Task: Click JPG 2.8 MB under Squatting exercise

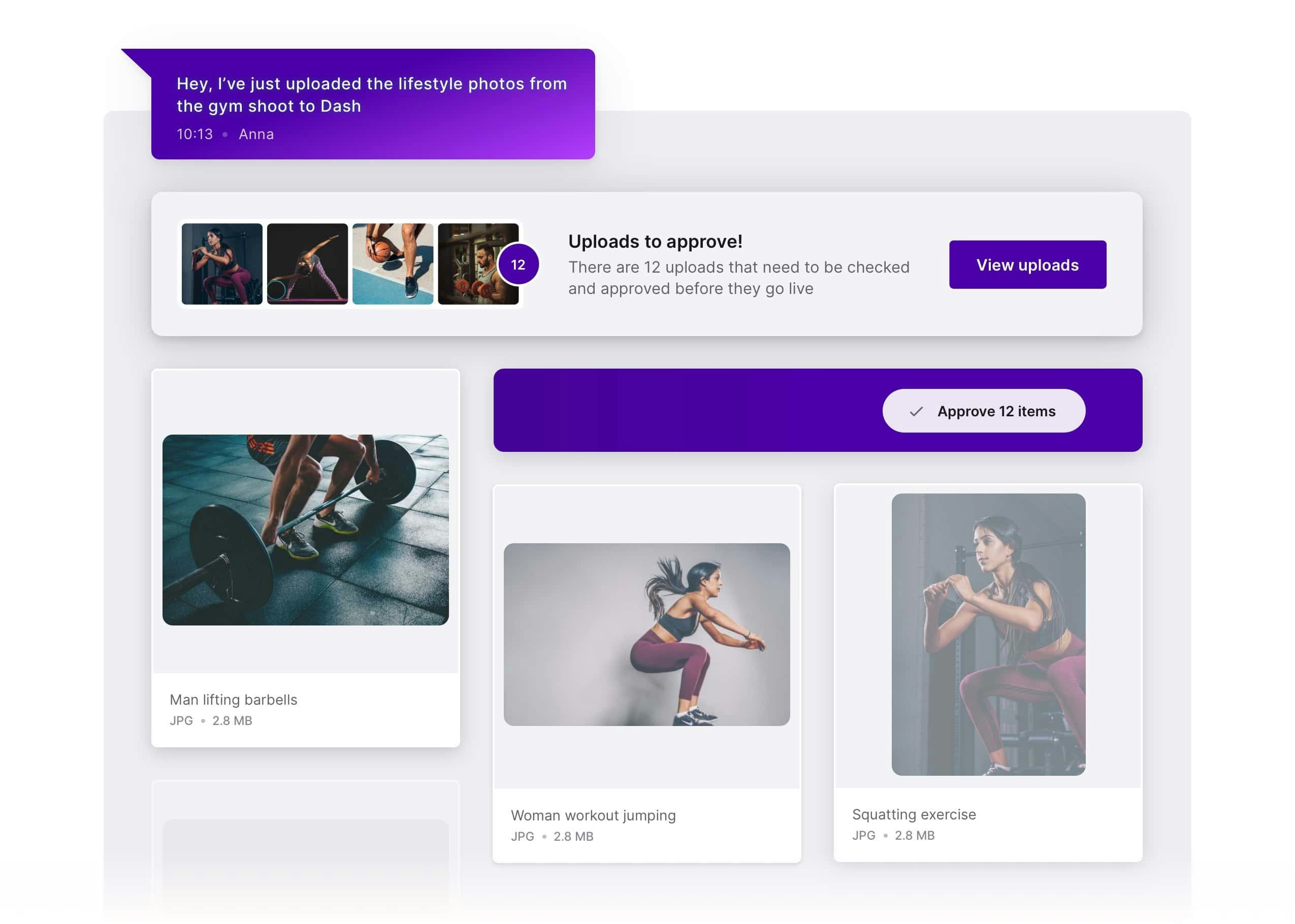Action: (893, 835)
